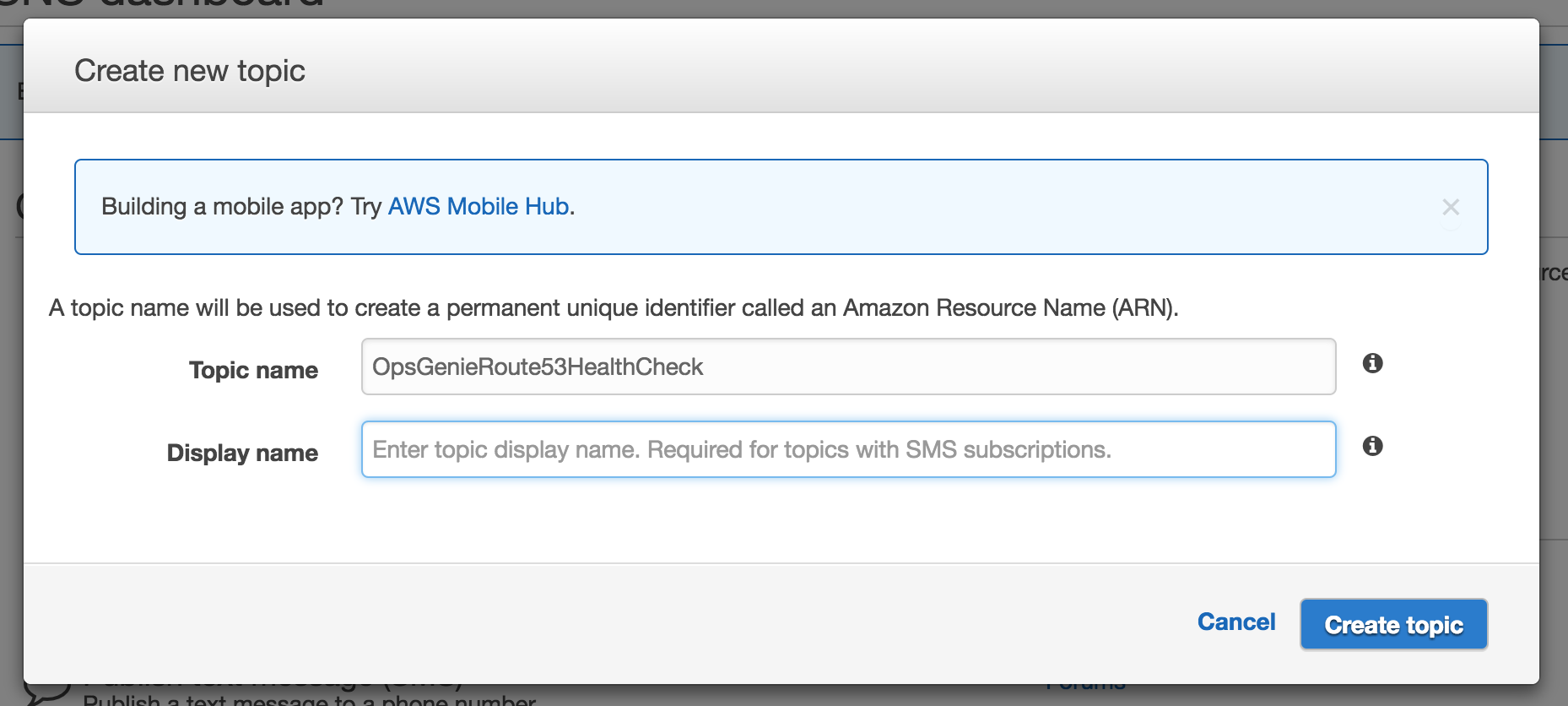Focus the Display name input field
This screenshot has width=1568, height=706.
[847, 449]
